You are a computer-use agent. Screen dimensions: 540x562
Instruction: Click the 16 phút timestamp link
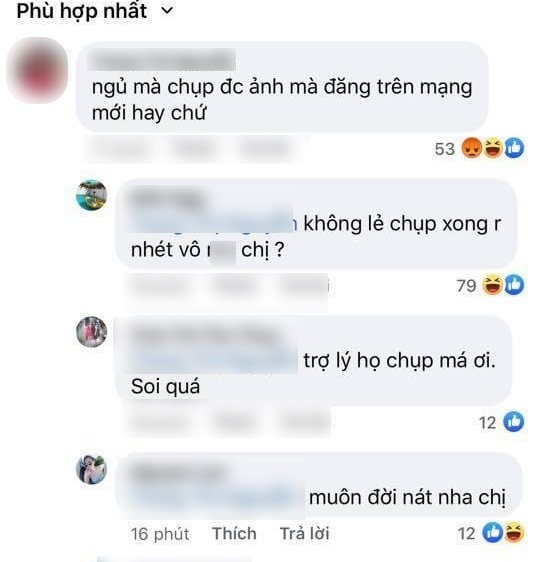point(160,534)
